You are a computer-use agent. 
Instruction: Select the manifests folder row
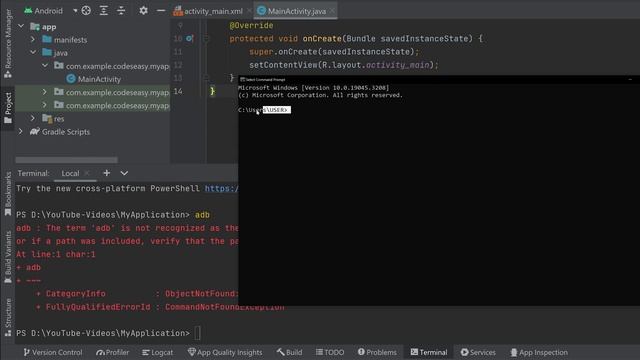point(93,40)
